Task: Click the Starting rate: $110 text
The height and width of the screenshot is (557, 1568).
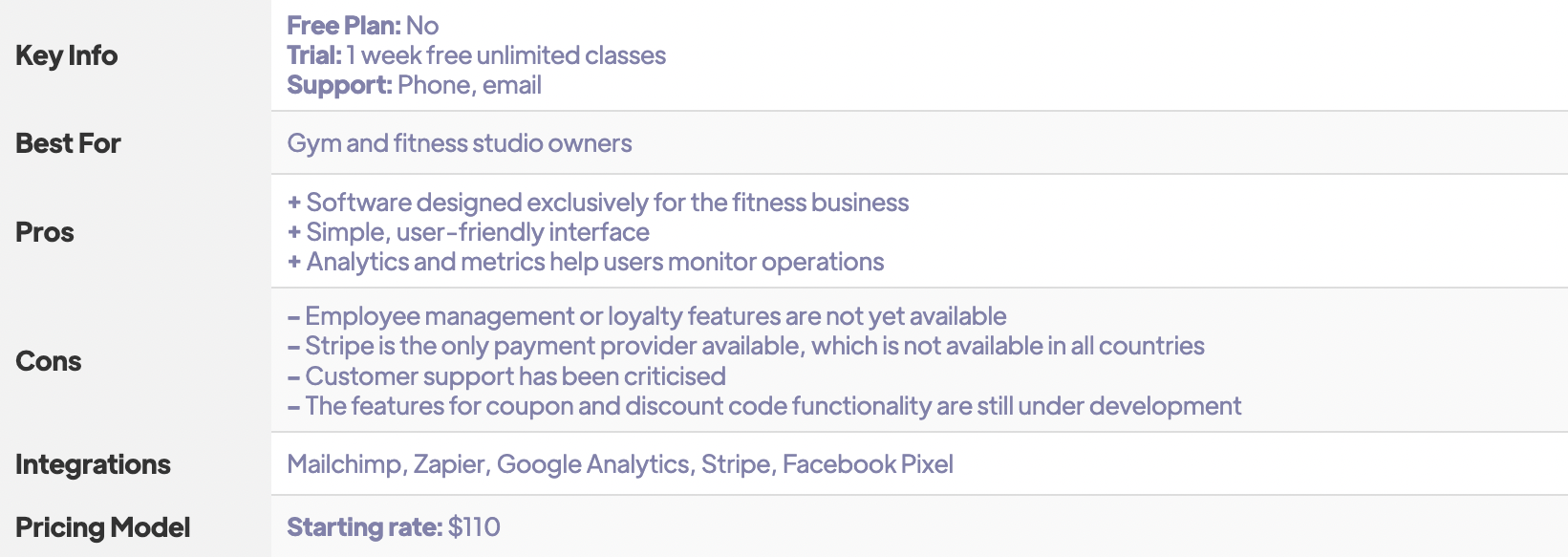Action: [394, 527]
